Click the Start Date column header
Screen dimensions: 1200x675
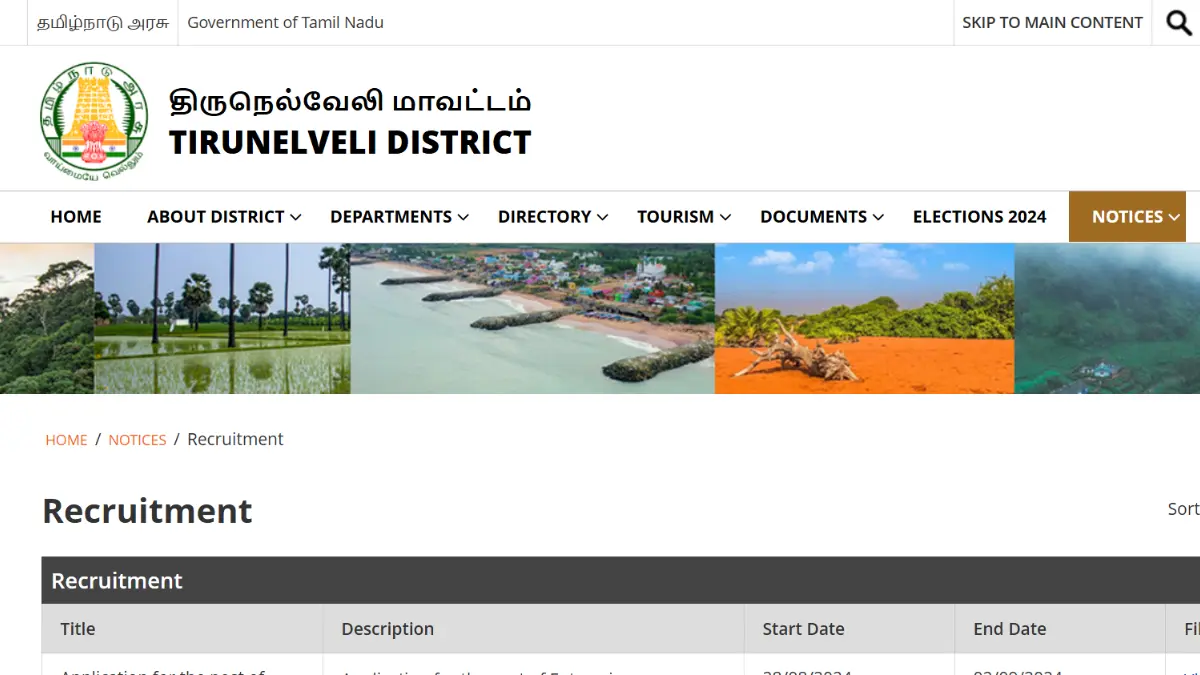(x=803, y=629)
